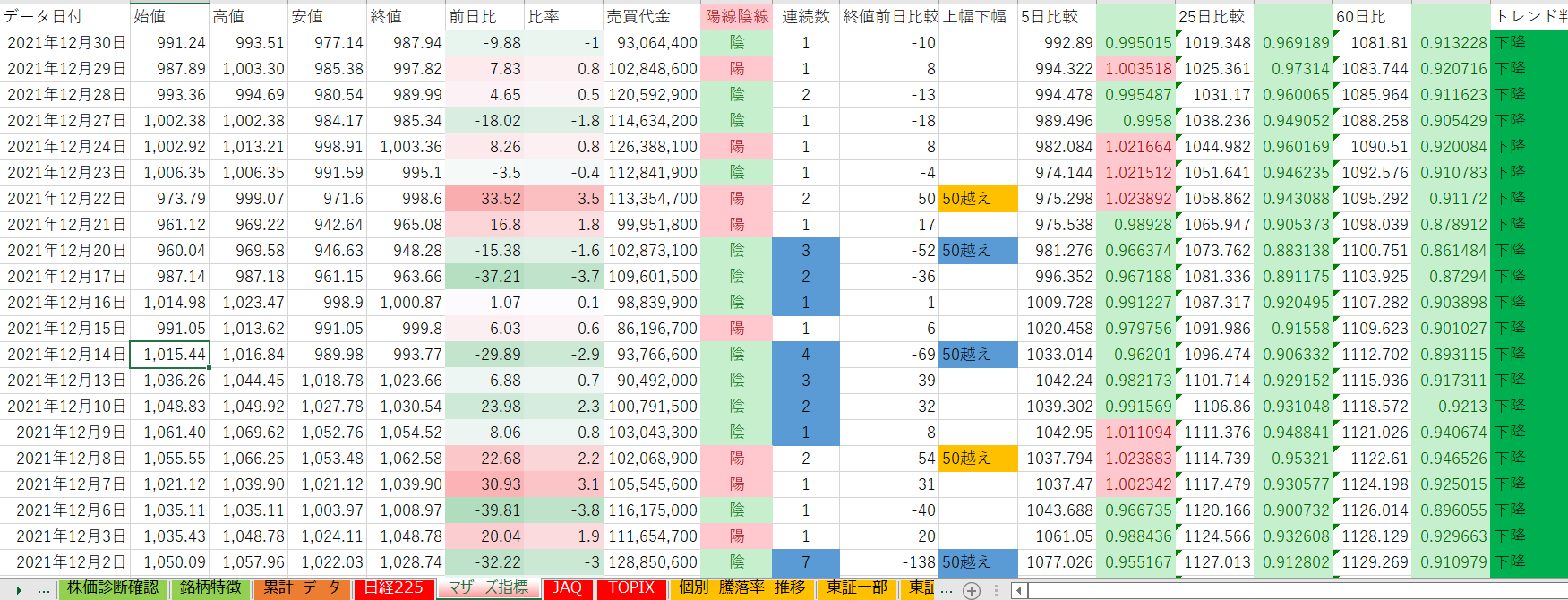Switch to the 株価診断確認 sheet tab
Viewport: 1568px width, 600px height.
(113, 588)
